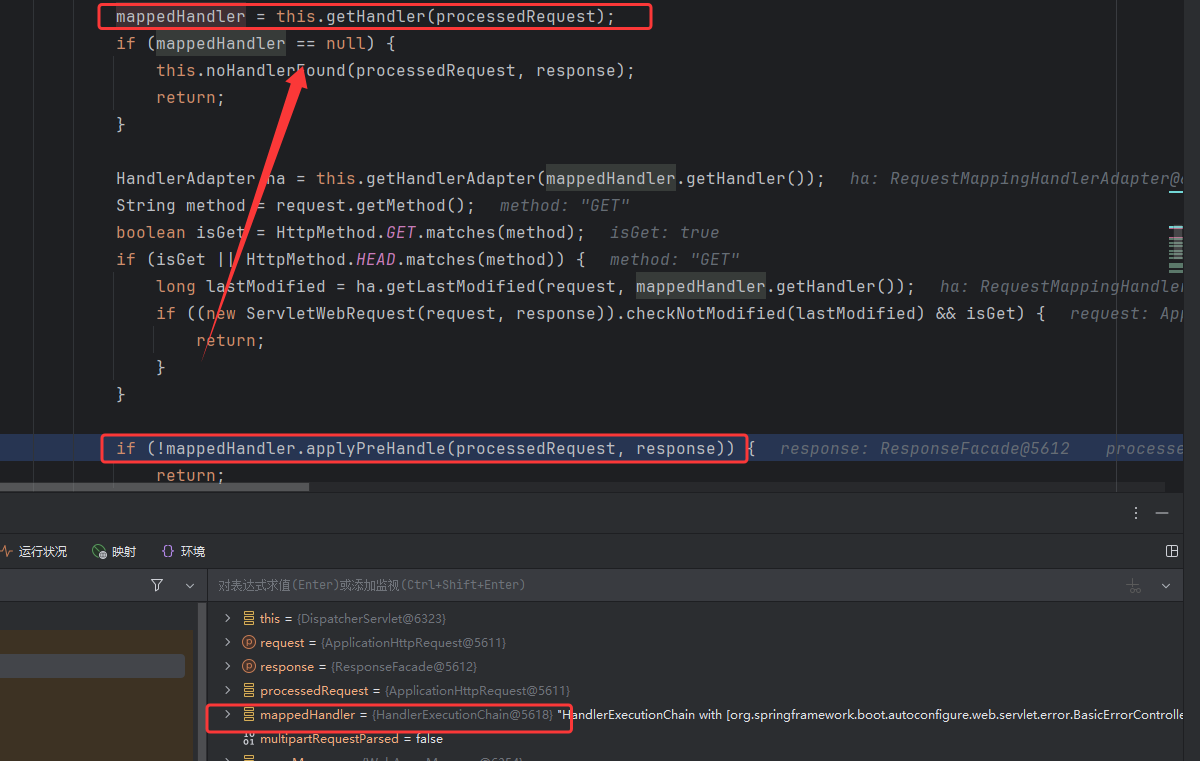
Task: Click the request parameter icon in variables
Action: point(249,643)
